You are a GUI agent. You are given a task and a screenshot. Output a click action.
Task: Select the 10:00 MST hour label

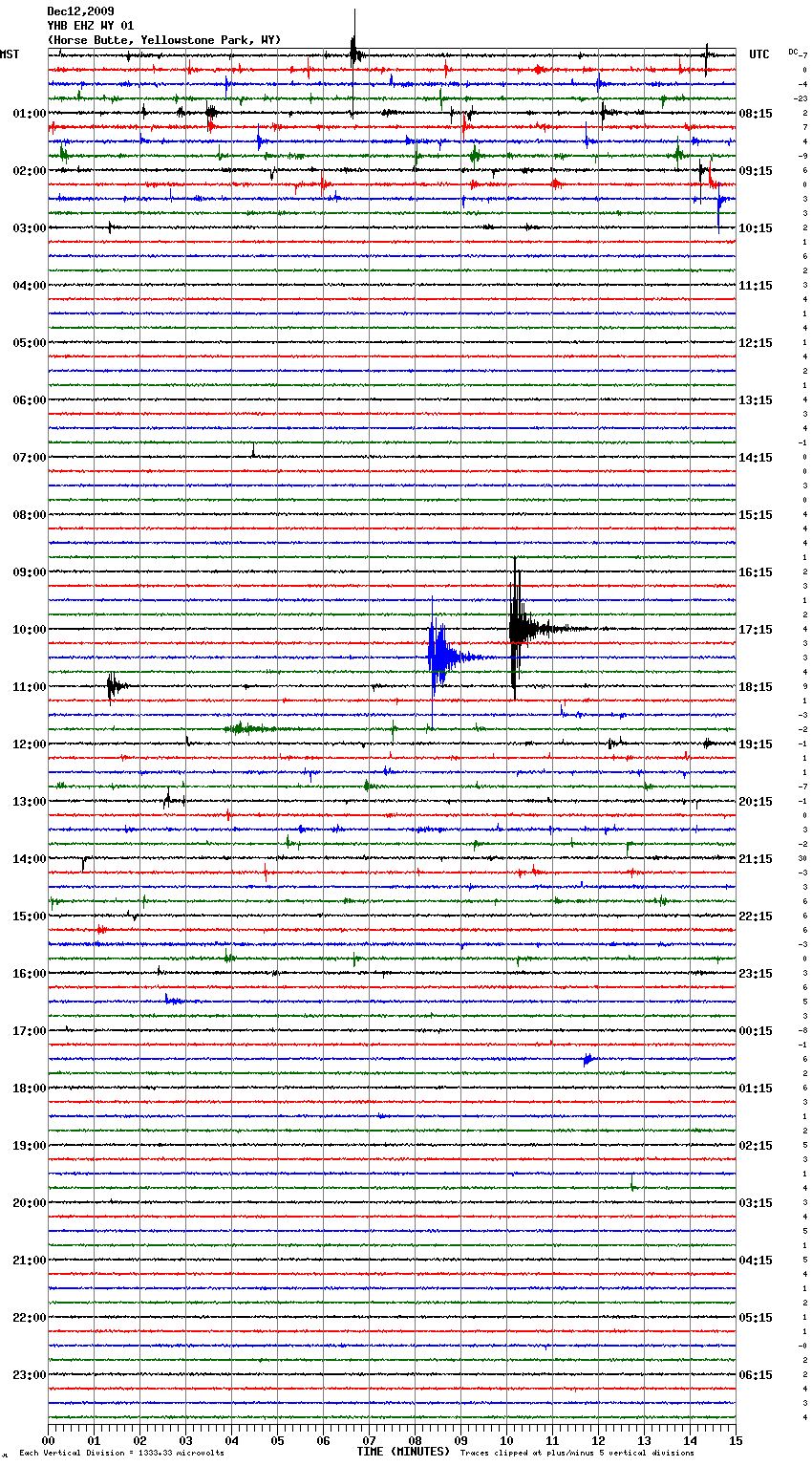pos(30,630)
